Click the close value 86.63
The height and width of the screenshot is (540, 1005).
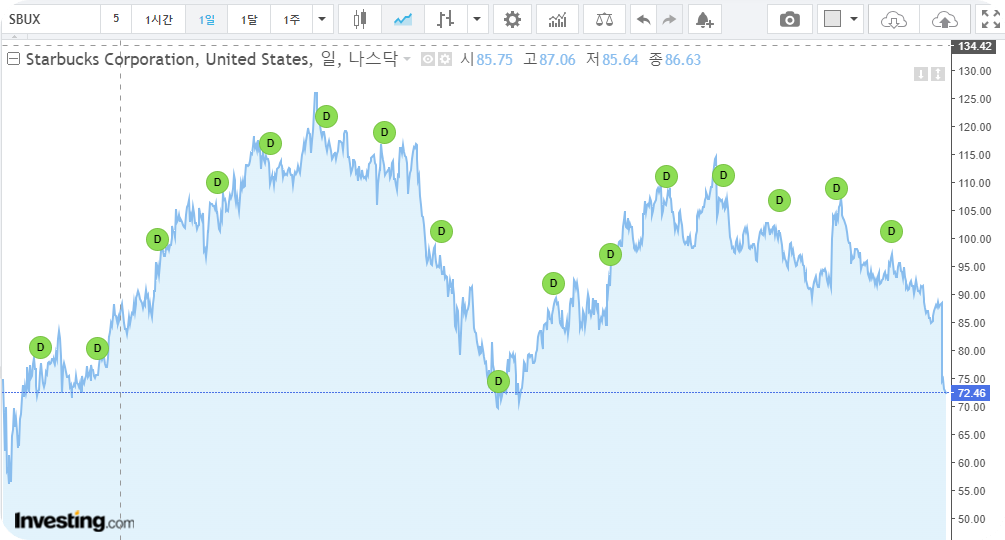[683, 60]
